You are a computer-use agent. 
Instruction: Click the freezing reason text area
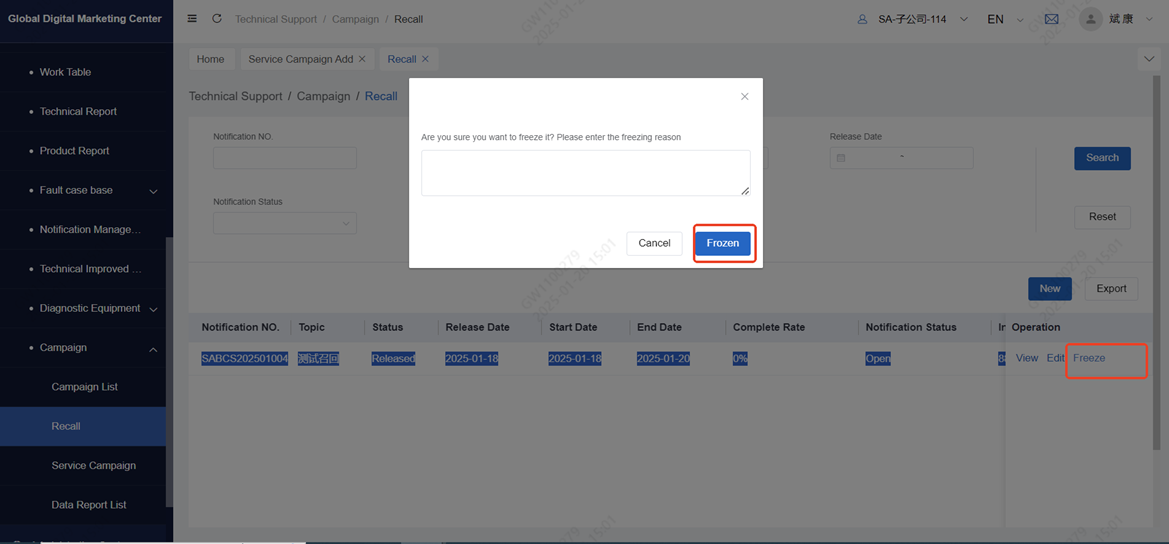(x=585, y=173)
